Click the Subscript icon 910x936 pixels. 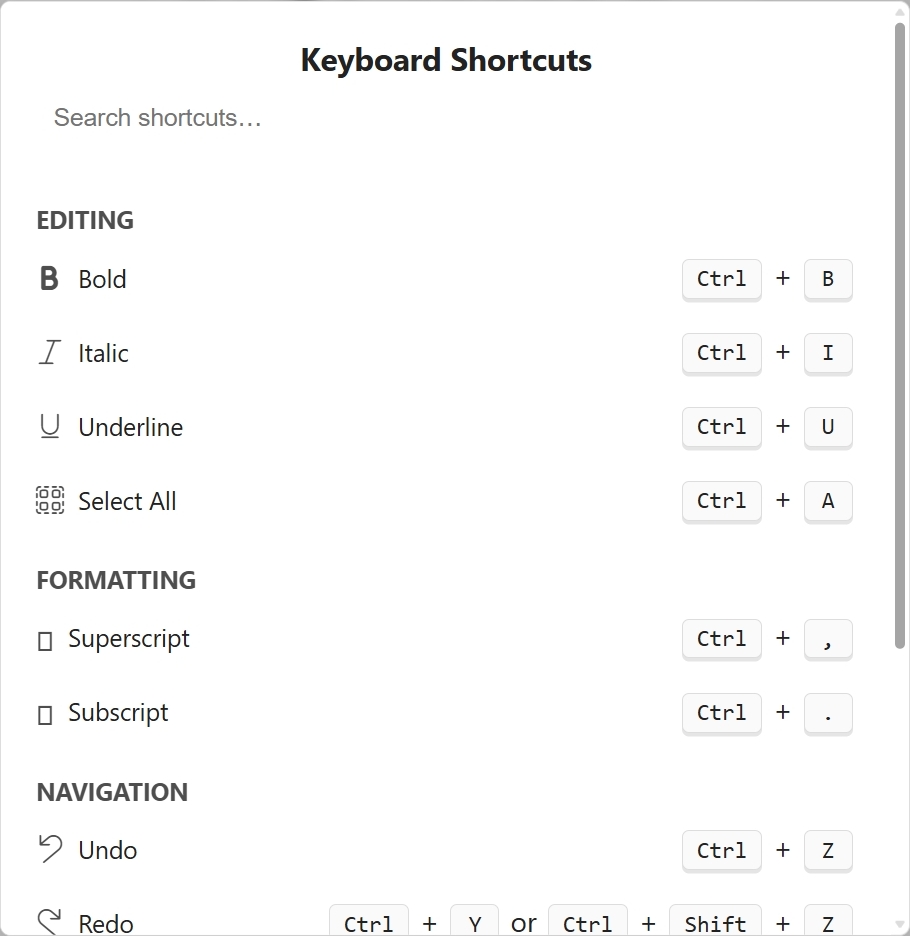tap(45, 715)
